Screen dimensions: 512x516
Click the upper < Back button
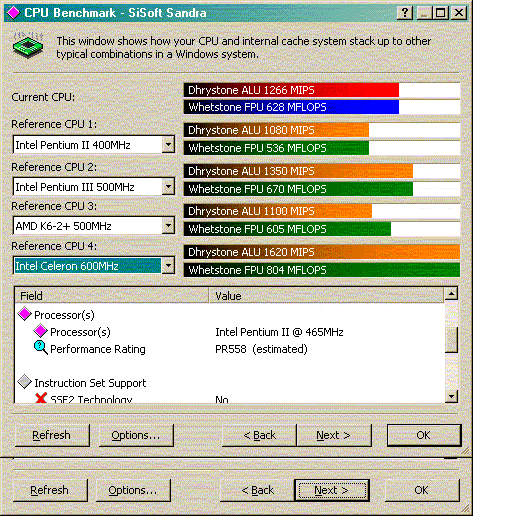259,435
